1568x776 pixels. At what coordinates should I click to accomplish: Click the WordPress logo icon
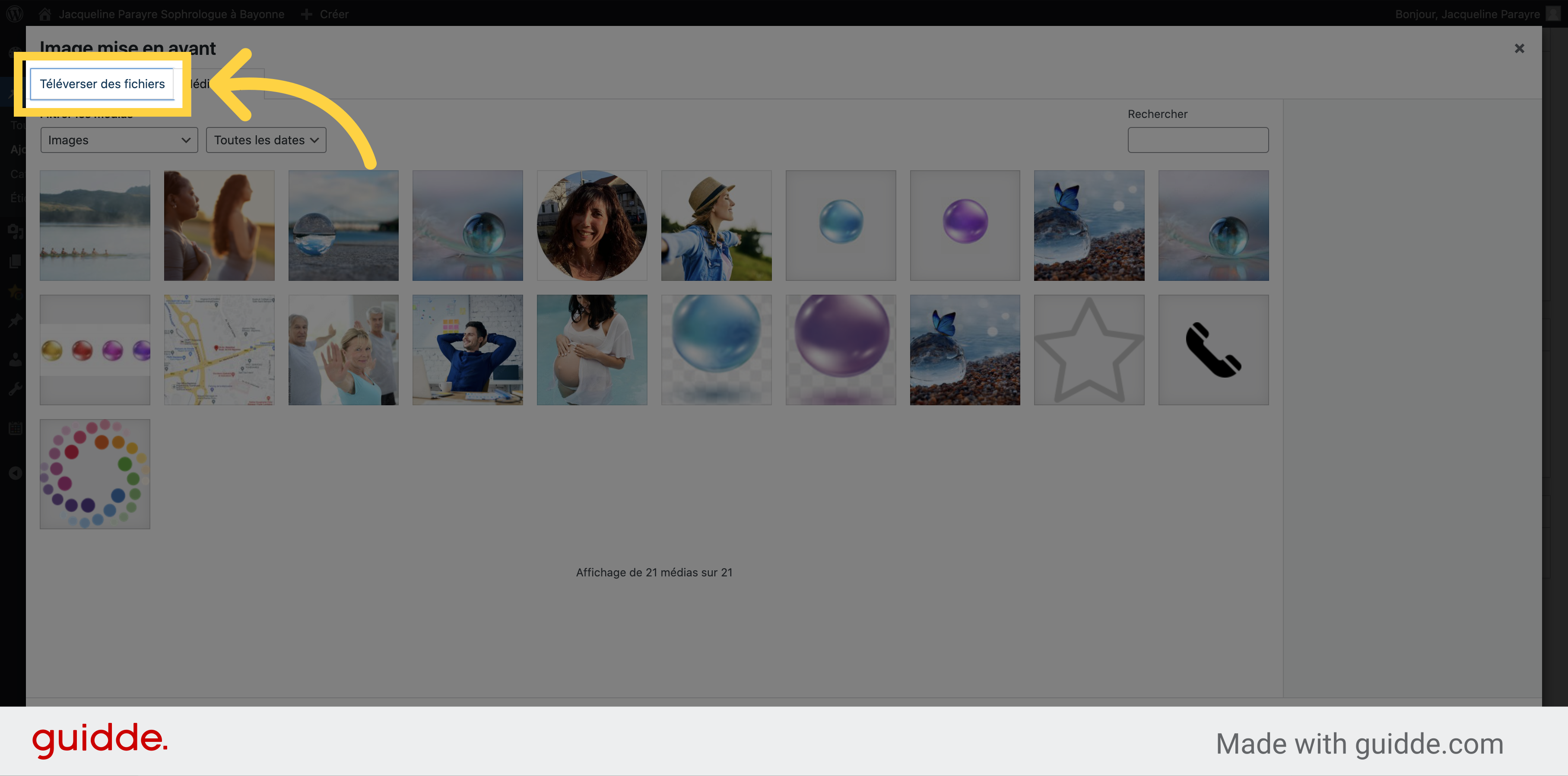pos(15,13)
